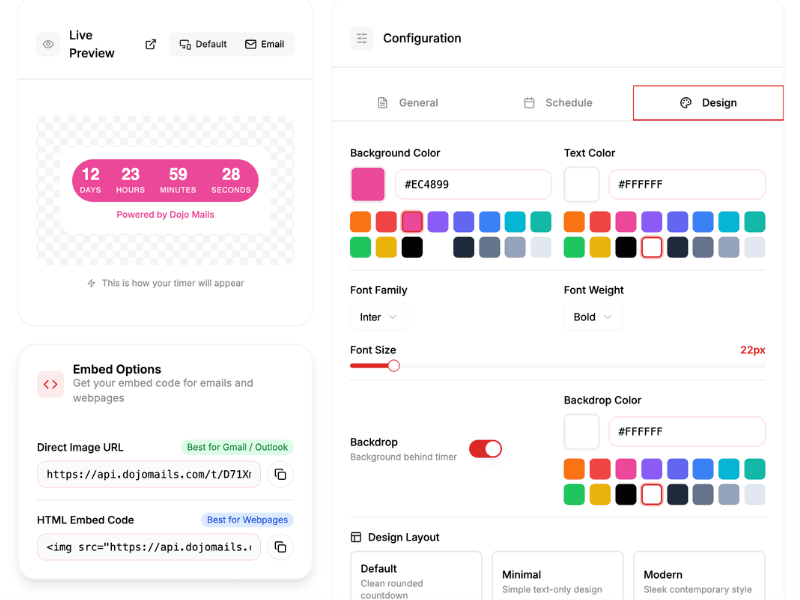Click the Font Size slider handle
The width and height of the screenshot is (800, 600).
[394, 366]
